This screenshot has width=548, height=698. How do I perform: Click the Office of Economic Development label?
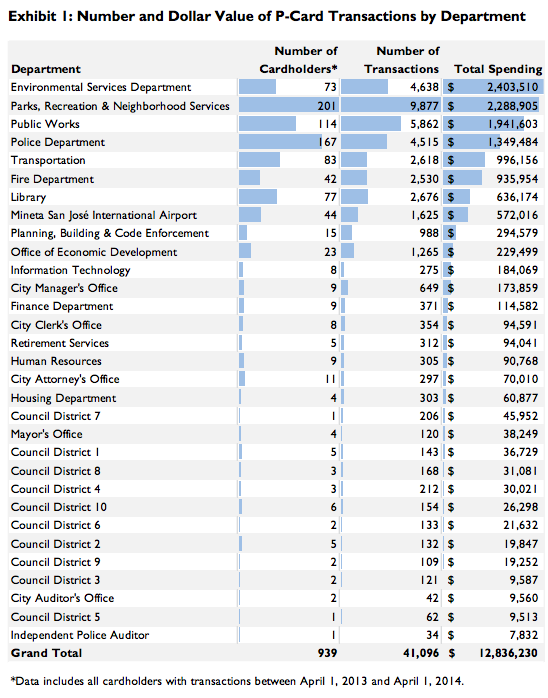click(x=94, y=252)
